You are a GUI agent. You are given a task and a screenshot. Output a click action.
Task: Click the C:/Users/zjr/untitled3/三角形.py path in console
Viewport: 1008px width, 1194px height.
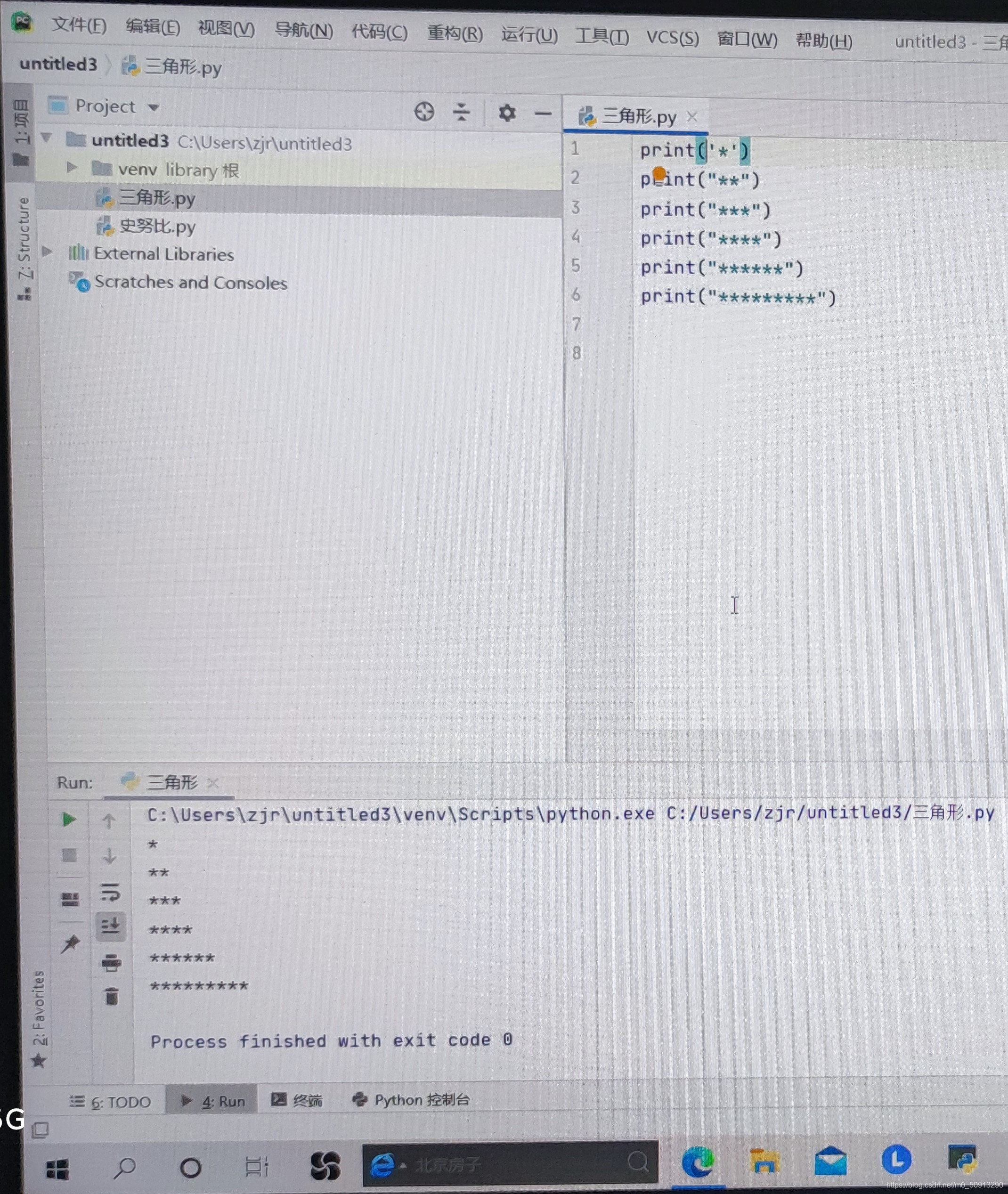click(829, 812)
